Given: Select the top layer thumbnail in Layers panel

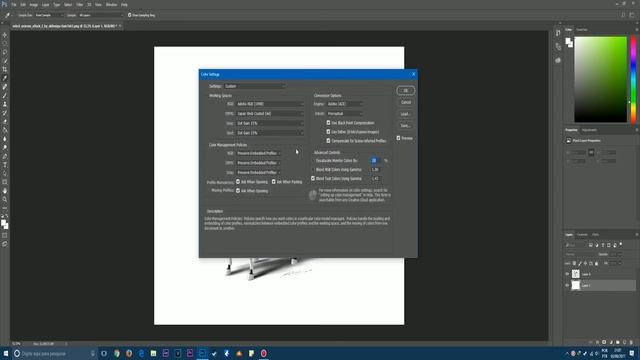Looking at the screenshot, I should pyautogui.click(x=576, y=274).
